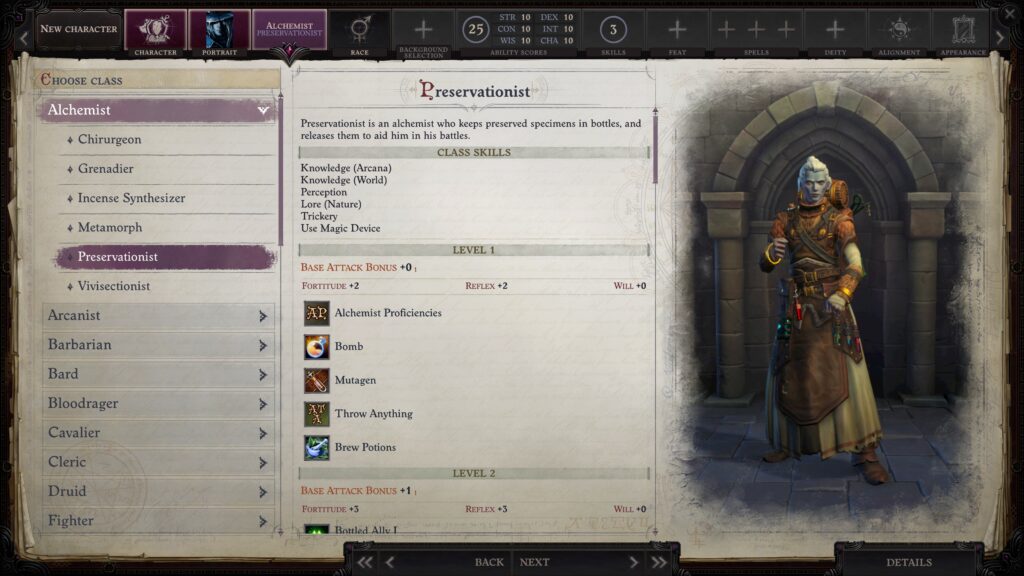Open the Spells plus icons
This screenshot has width=1024, height=576.
(x=756, y=29)
